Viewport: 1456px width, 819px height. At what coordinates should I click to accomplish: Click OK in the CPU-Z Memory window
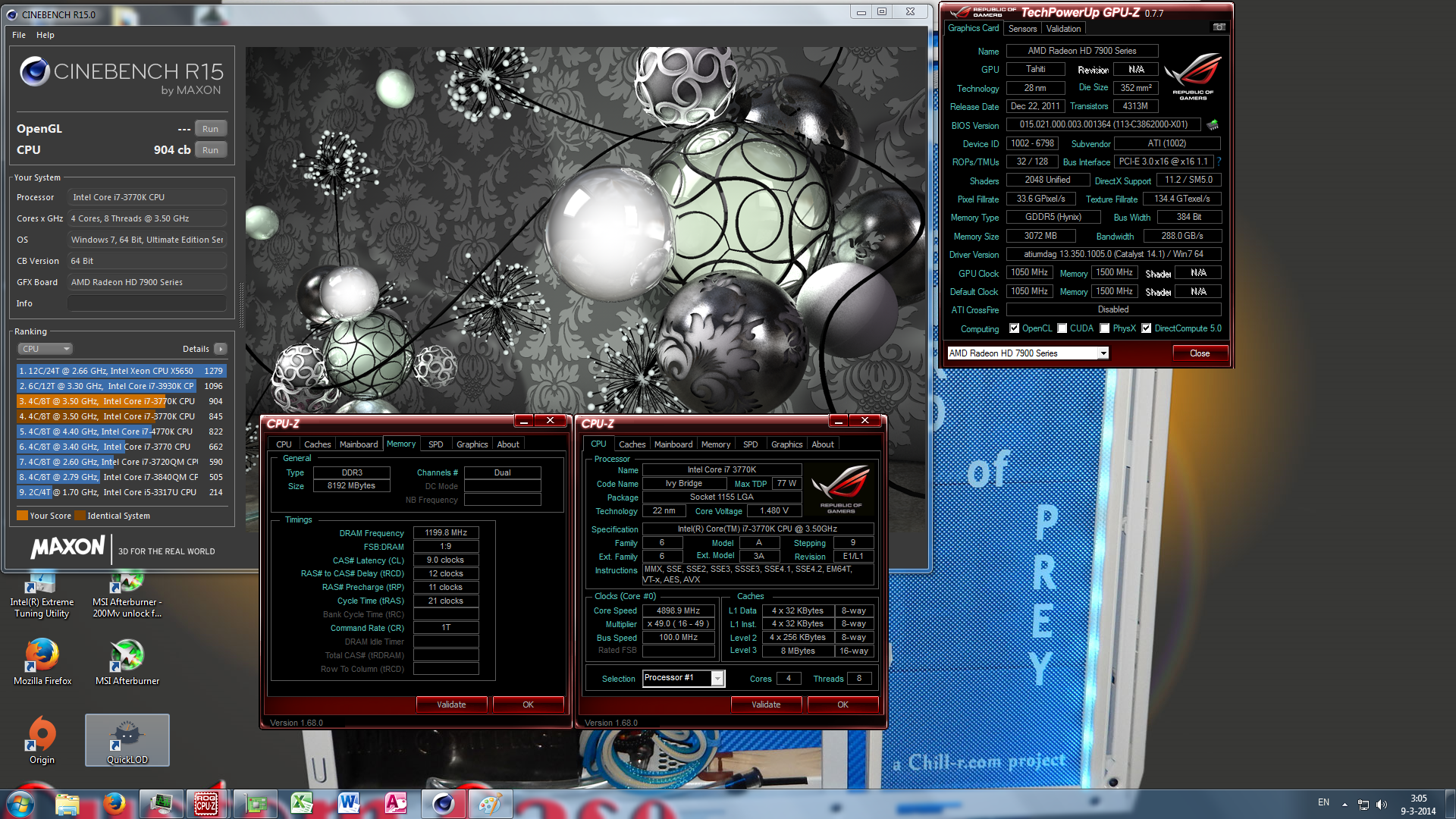[528, 704]
